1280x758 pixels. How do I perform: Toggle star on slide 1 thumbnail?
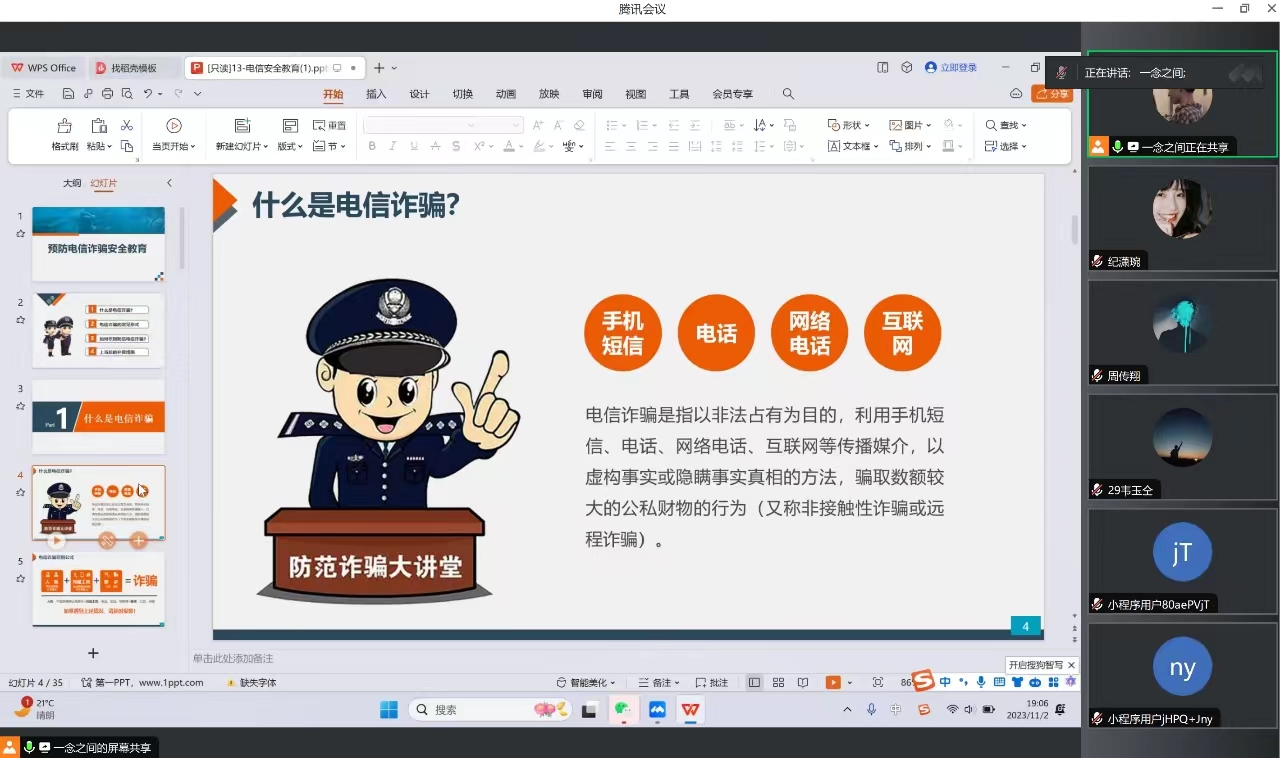pyautogui.click(x=20, y=233)
